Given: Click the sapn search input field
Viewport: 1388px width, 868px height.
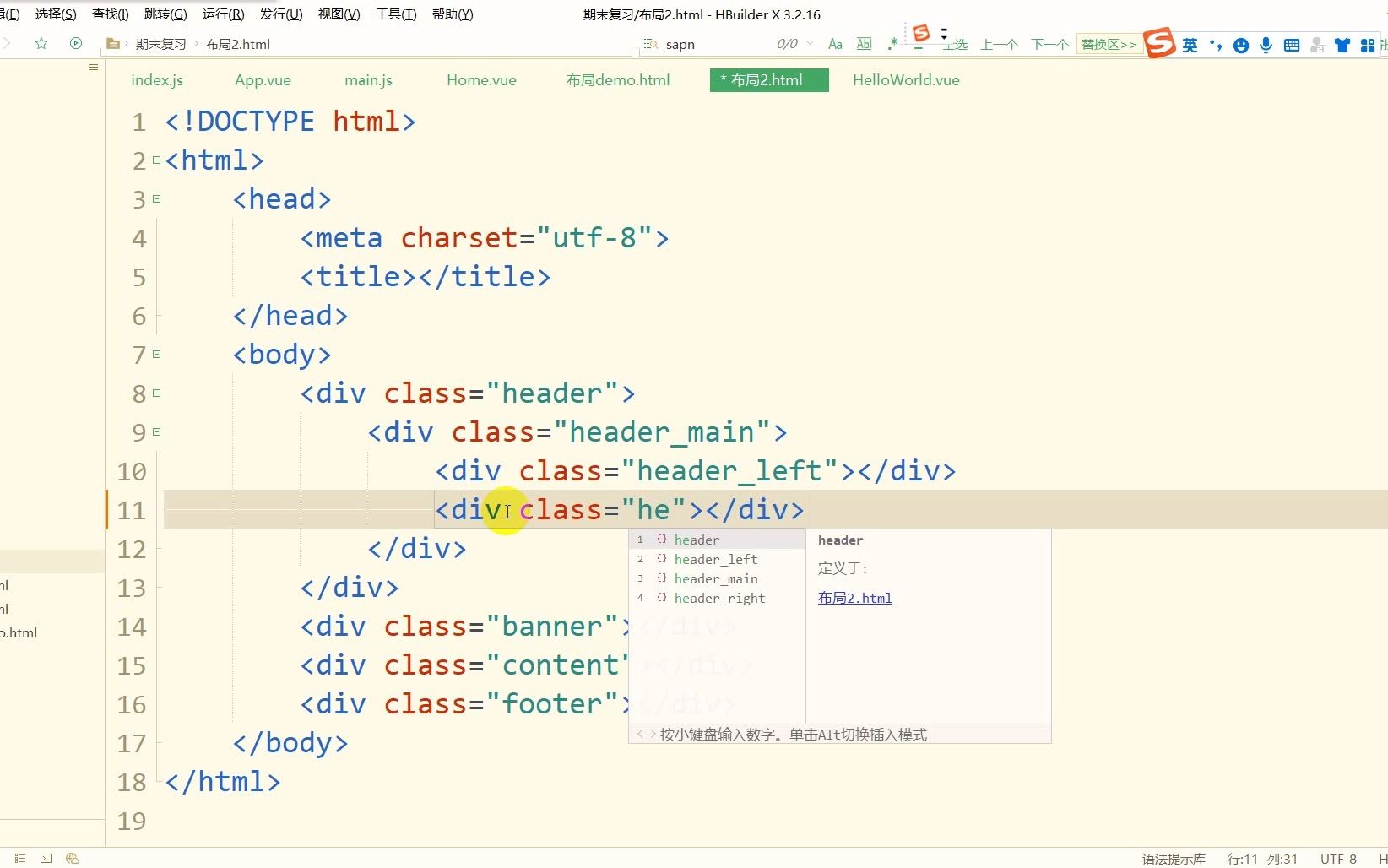Looking at the screenshot, I should [x=718, y=44].
